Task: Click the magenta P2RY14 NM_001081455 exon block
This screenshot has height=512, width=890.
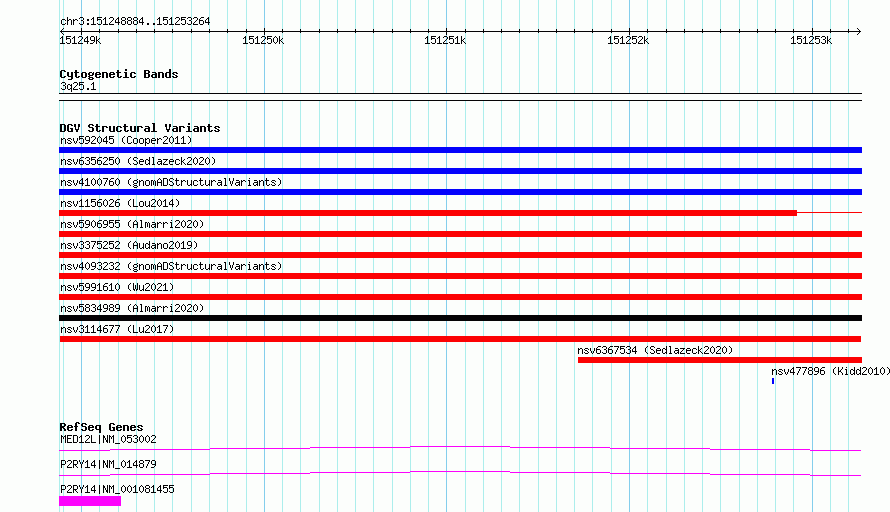Action: pyautogui.click(x=90, y=501)
